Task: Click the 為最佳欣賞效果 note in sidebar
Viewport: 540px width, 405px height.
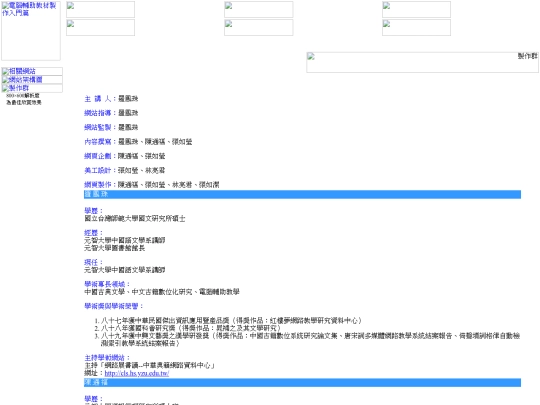Action: (24, 102)
